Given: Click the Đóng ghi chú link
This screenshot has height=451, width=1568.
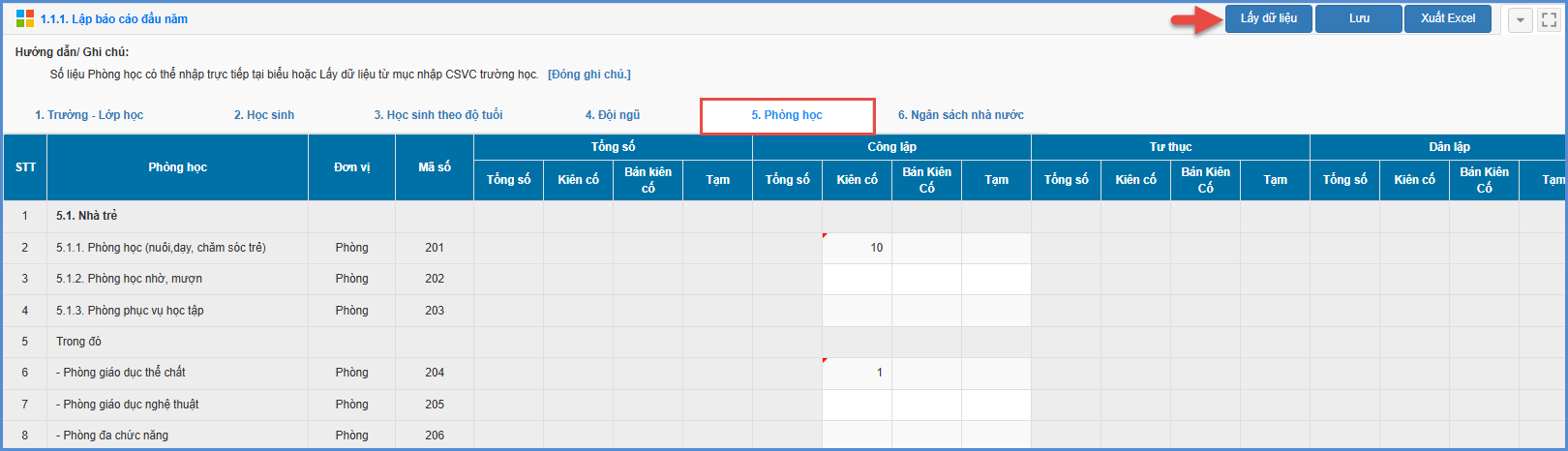Looking at the screenshot, I should click(589, 75).
